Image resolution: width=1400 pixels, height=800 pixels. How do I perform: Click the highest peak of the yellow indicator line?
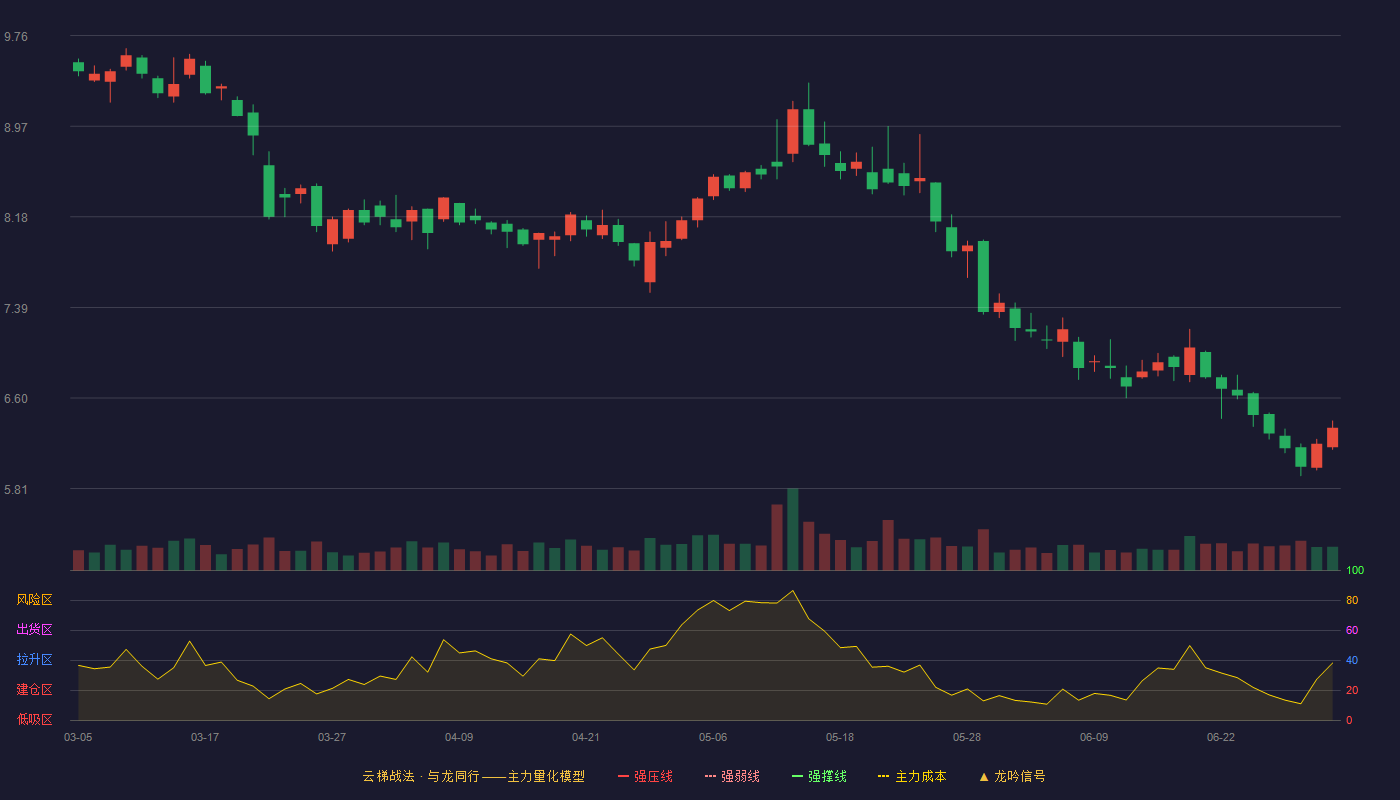coord(793,591)
